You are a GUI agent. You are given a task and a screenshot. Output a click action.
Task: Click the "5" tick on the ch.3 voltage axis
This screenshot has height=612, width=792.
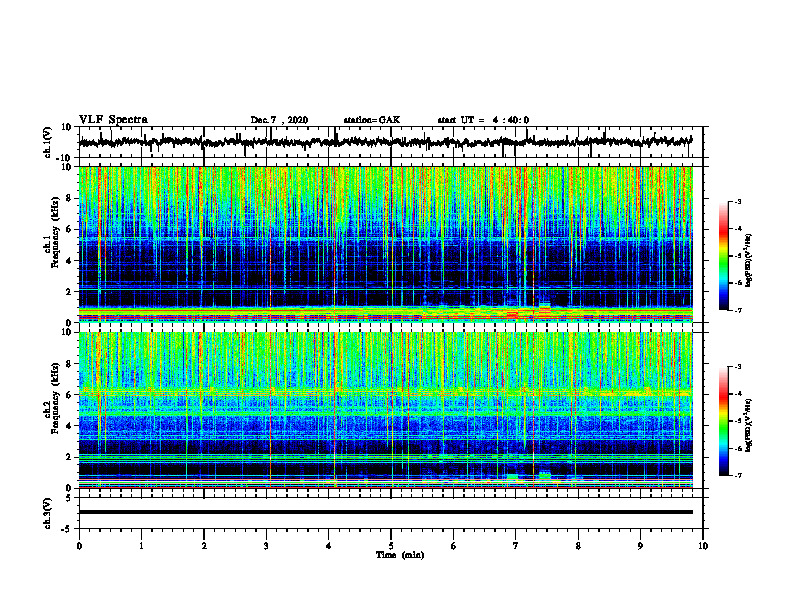click(69, 498)
